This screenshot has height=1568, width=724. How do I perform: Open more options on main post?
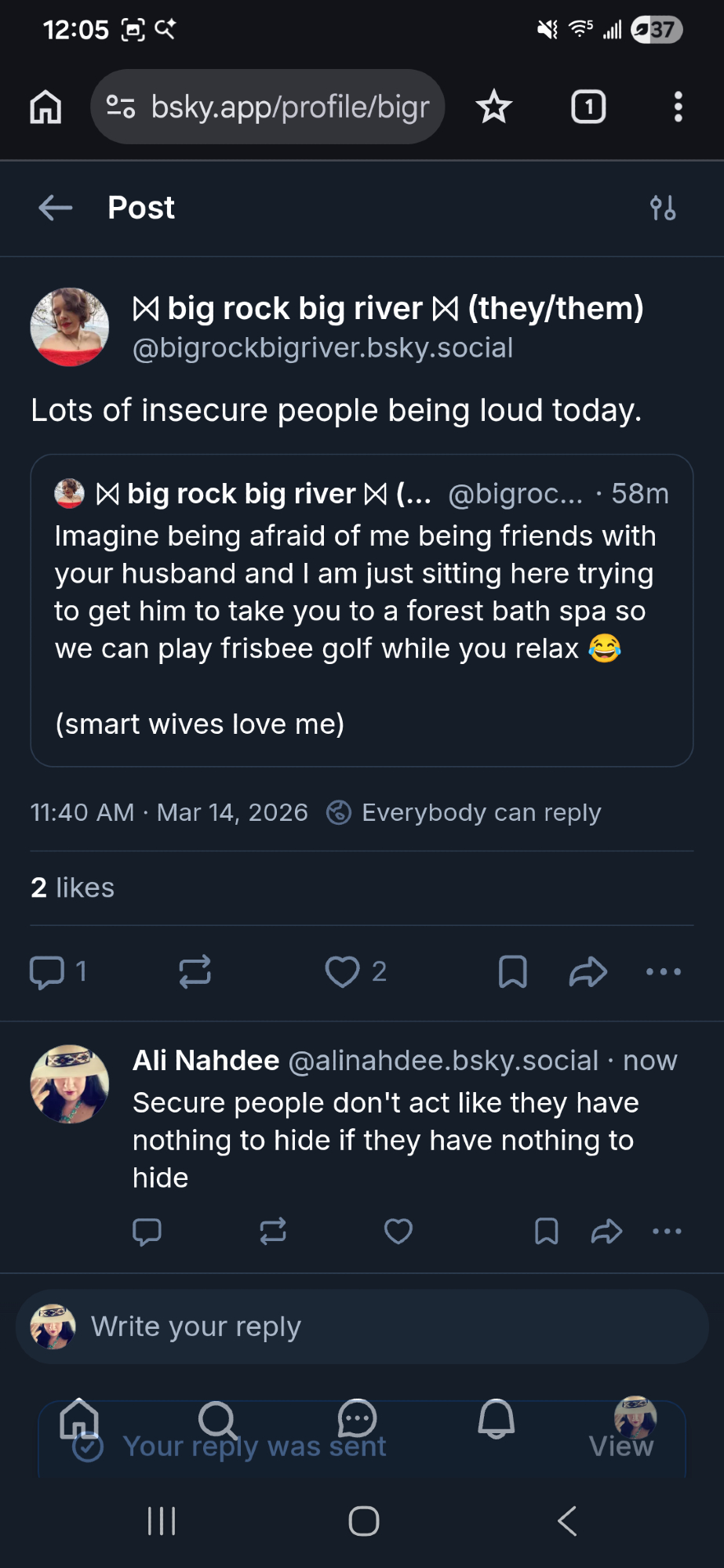click(x=664, y=972)
